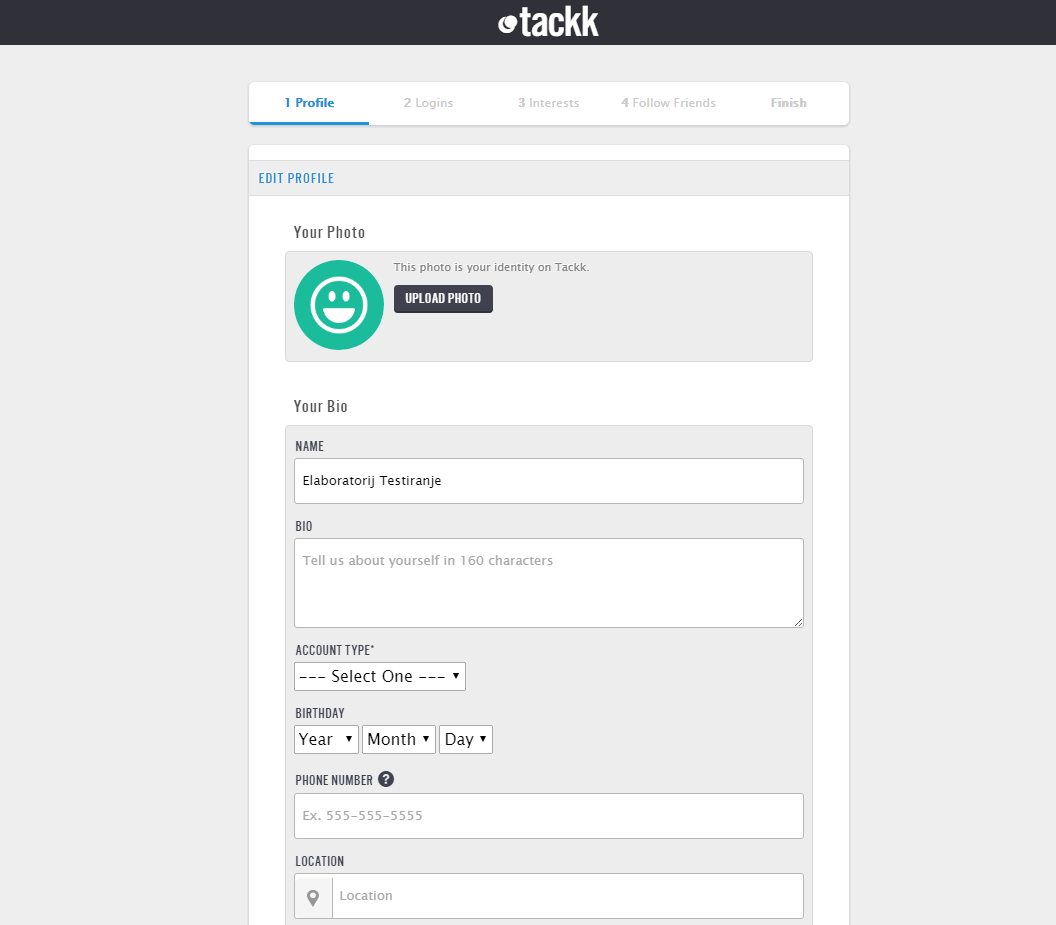Open the Account Type dropdown
Image resolution: width=1056 pixels, height=925 pixels.
[380, 677]
